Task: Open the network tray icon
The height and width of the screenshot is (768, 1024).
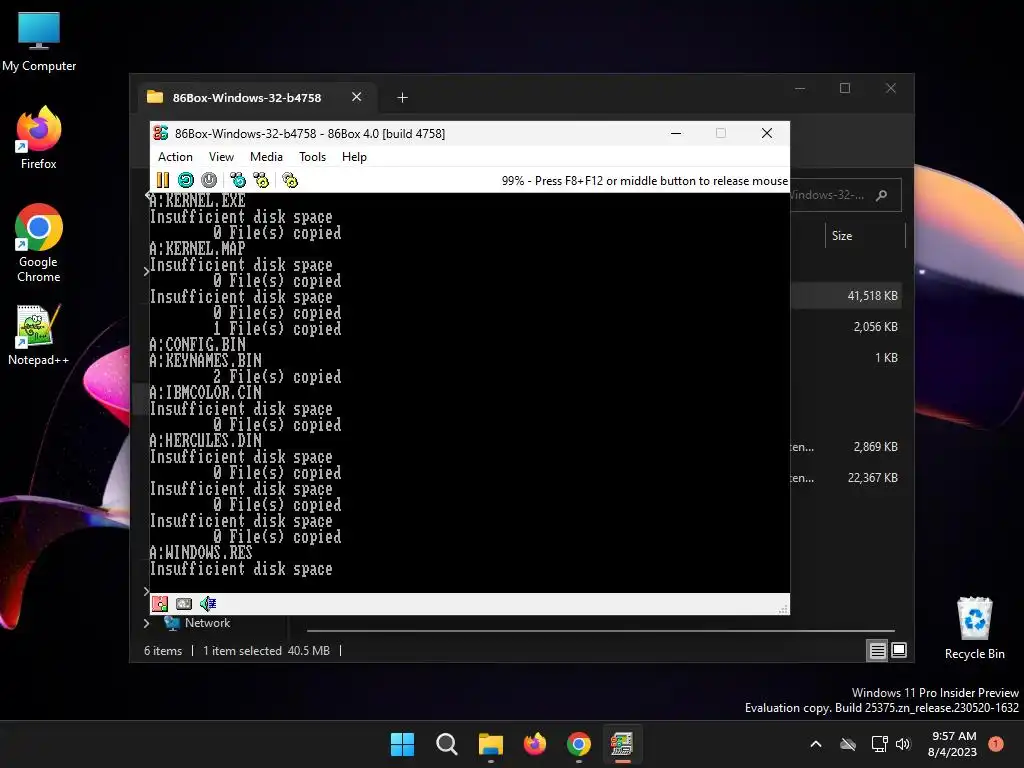Action: [x=879, y=744]
